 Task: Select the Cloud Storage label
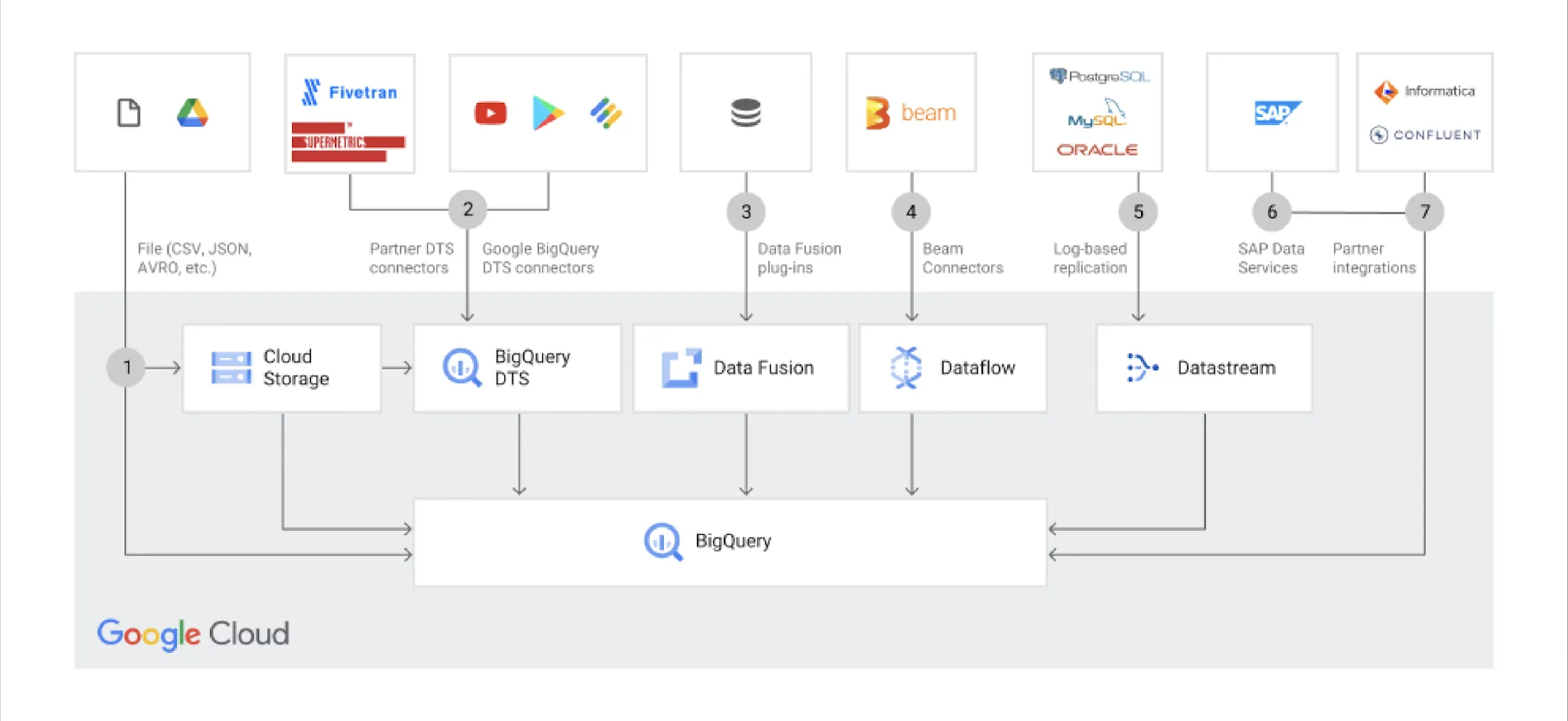point(296,368)
